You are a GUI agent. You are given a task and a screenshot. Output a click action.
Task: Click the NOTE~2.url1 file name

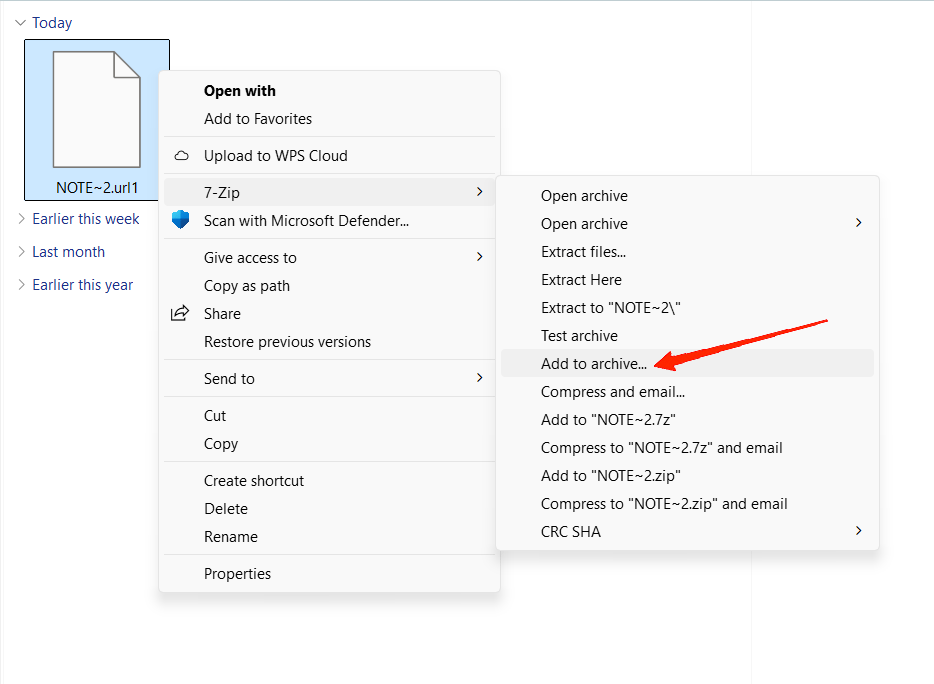[x=97, y=188]
